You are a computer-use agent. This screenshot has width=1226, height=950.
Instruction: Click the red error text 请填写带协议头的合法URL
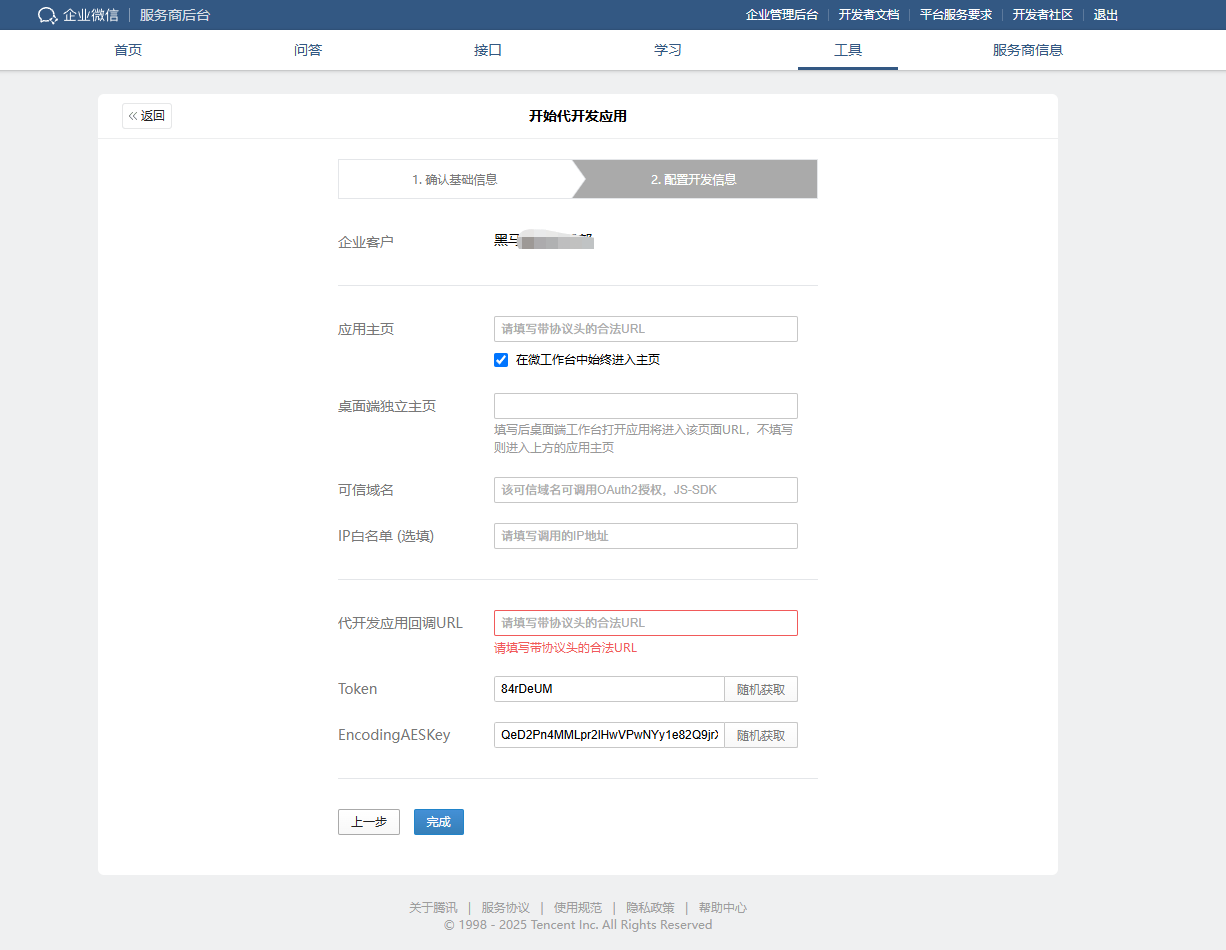click(565, 648)
